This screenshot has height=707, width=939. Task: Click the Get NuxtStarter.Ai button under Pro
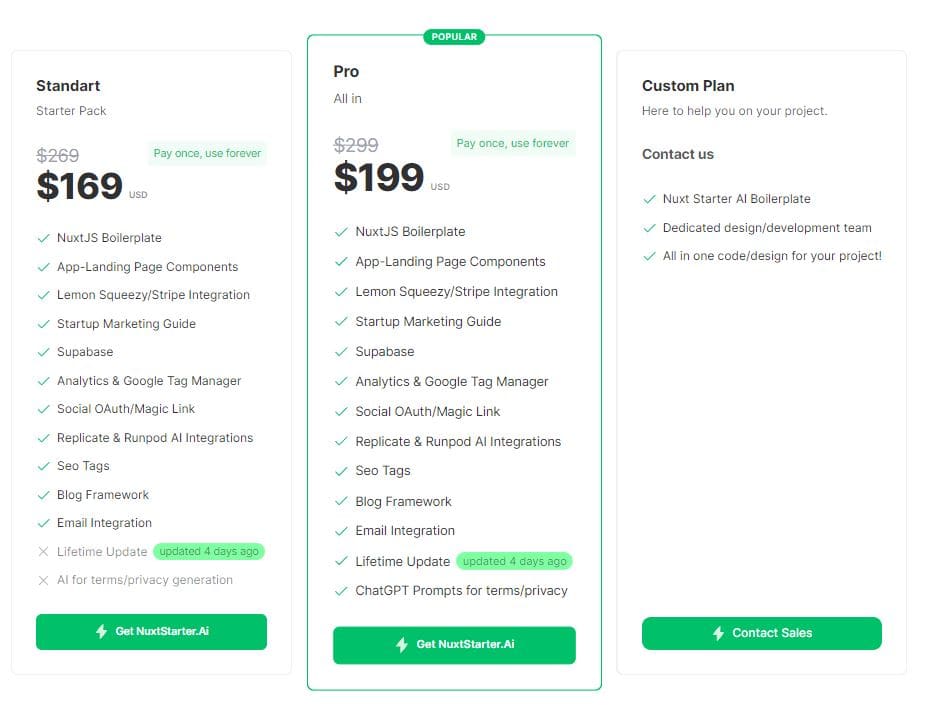pyautogui.click(x=454, y=645)
